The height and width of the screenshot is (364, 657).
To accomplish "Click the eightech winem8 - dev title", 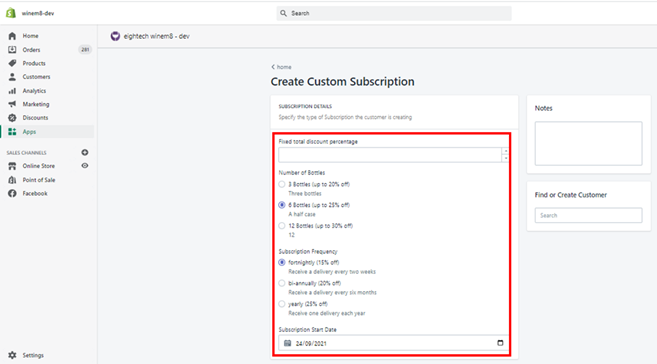I will tap(157, 36).
